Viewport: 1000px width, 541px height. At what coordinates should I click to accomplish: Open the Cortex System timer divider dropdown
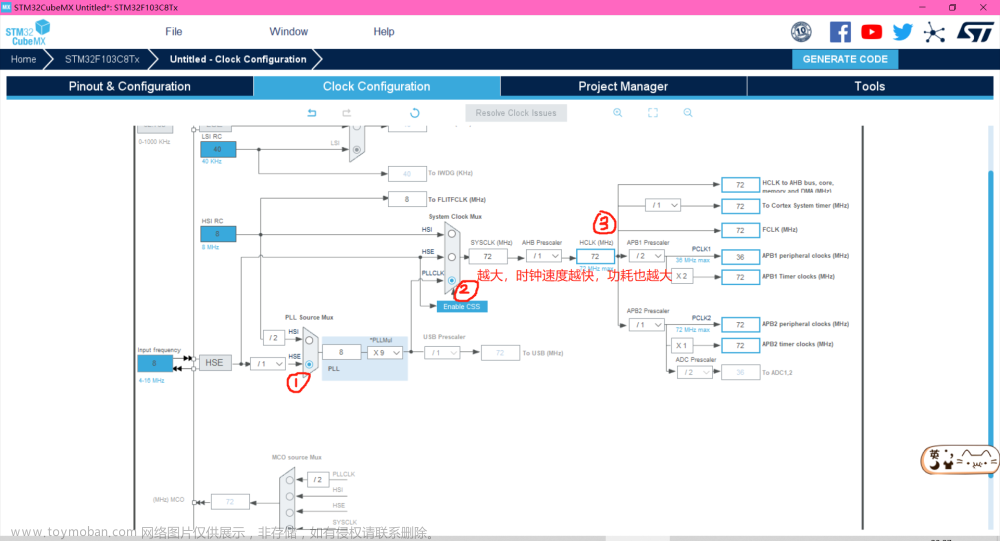(x=663, y=205)
